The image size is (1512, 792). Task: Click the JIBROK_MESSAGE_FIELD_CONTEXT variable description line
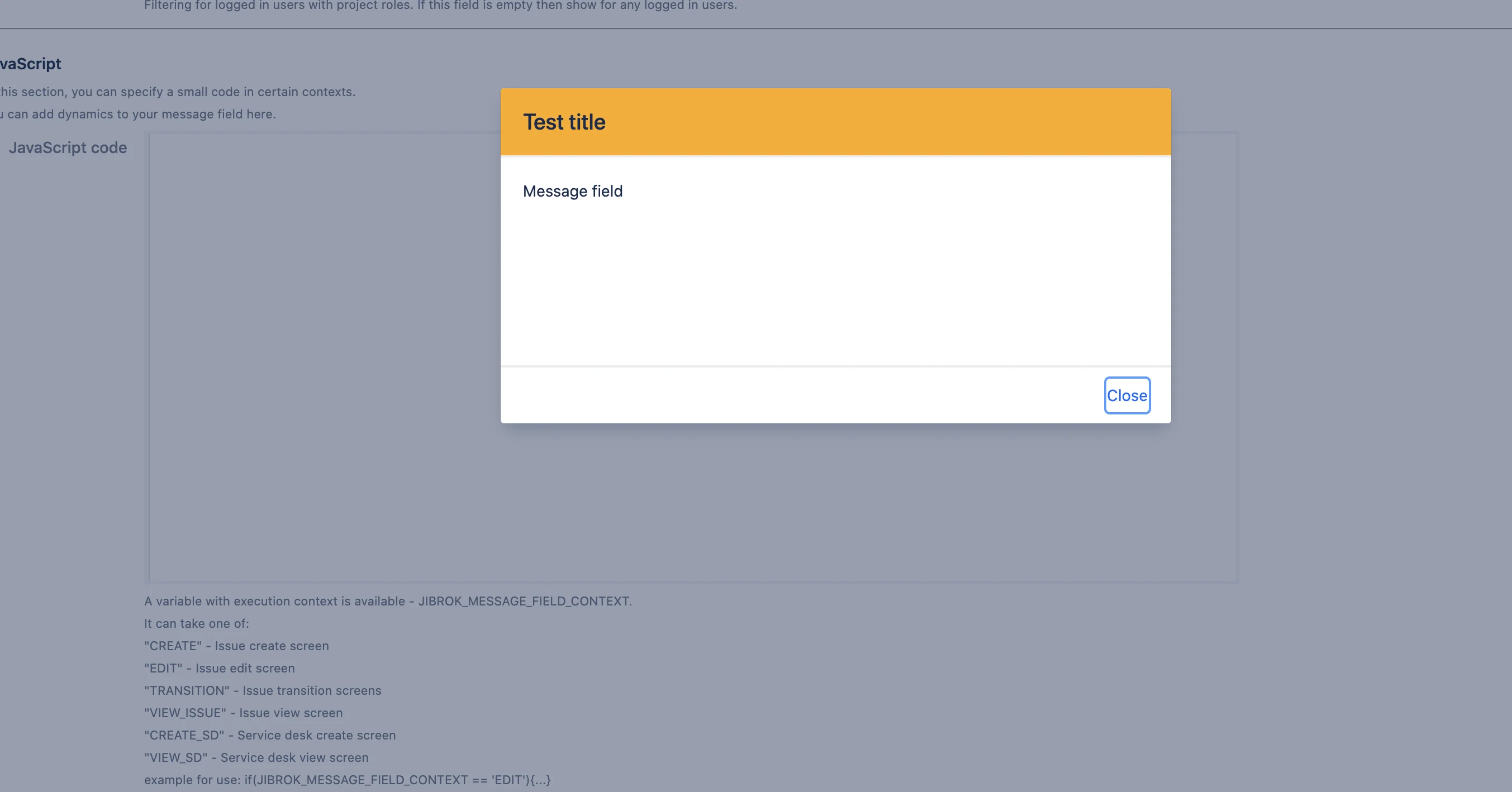coord(388,602)
